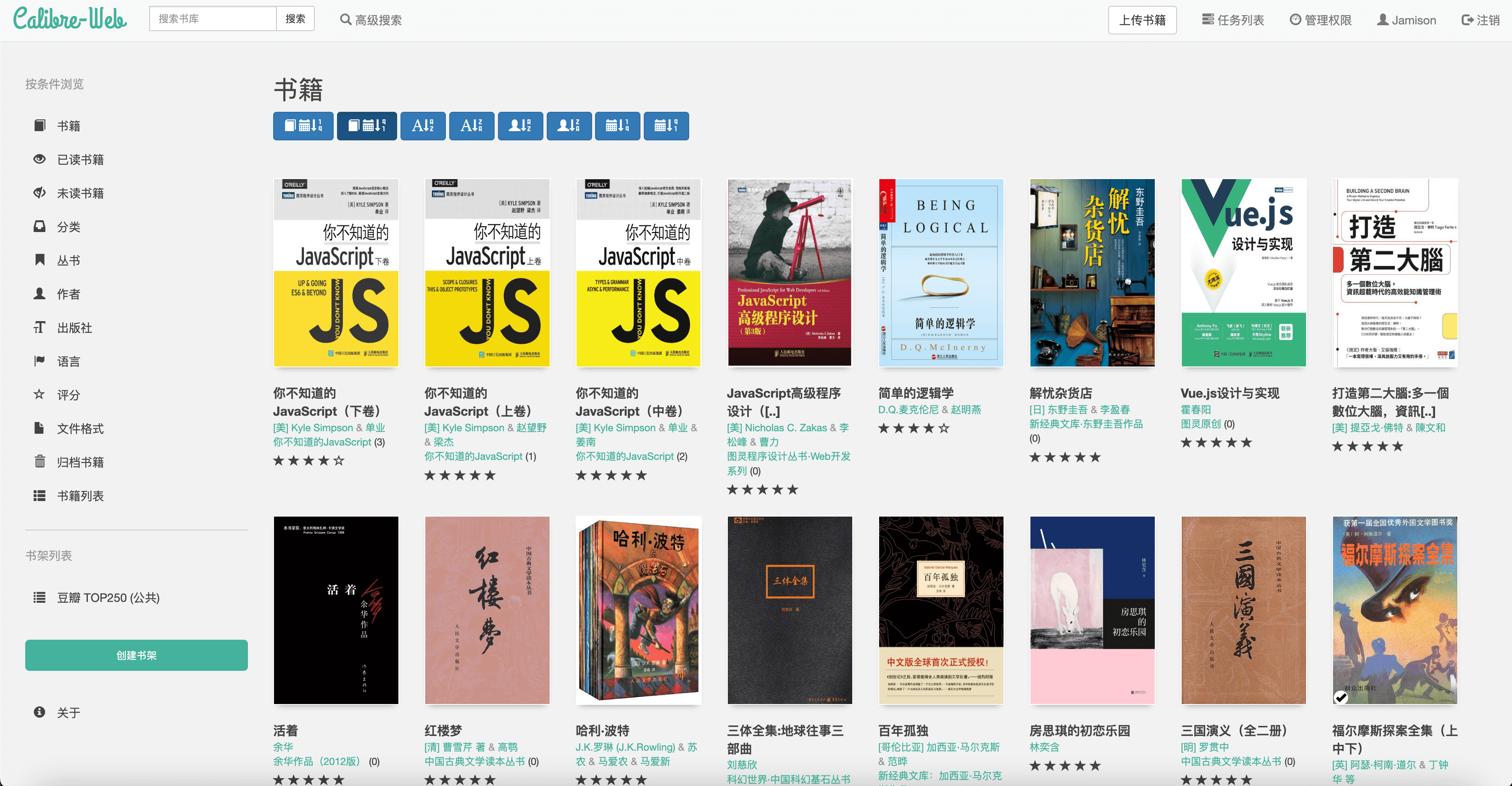Image resolution: width=1512 pixels, height=786 pixels.
Task: Open the Jamison user profile
Action: pos(1407,20)
